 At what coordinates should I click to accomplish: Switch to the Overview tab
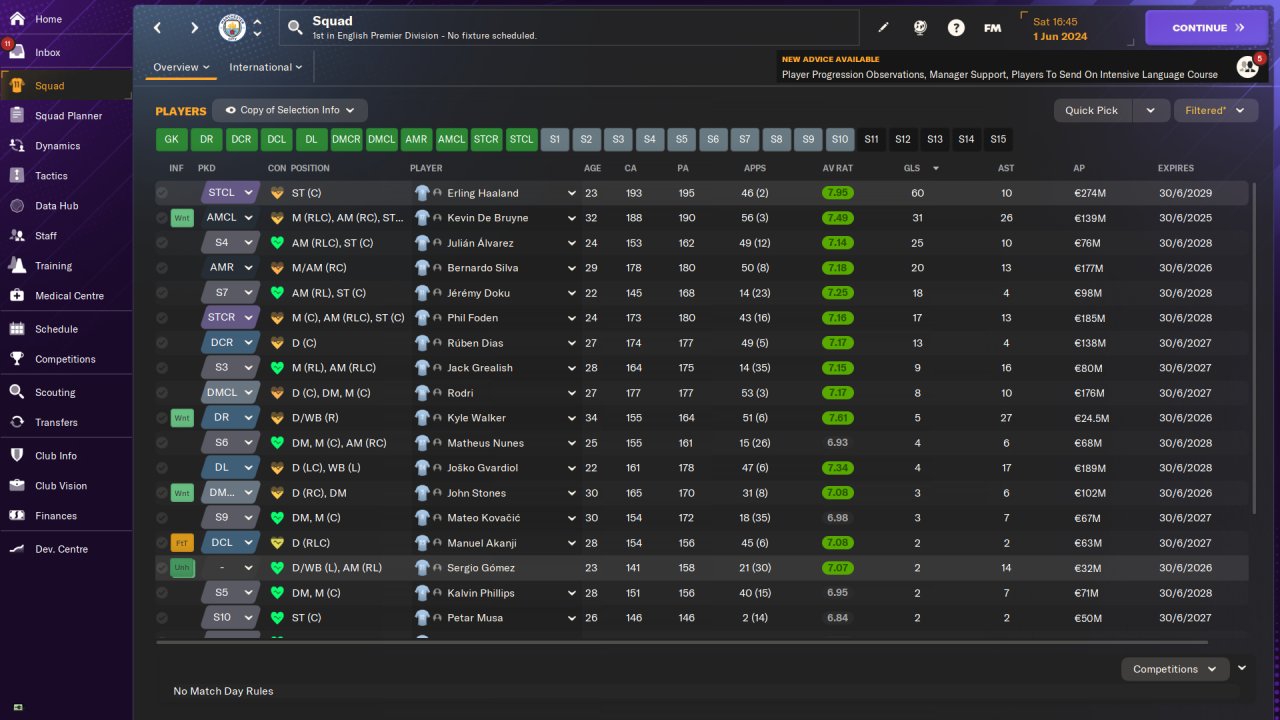tap(181, 67)
